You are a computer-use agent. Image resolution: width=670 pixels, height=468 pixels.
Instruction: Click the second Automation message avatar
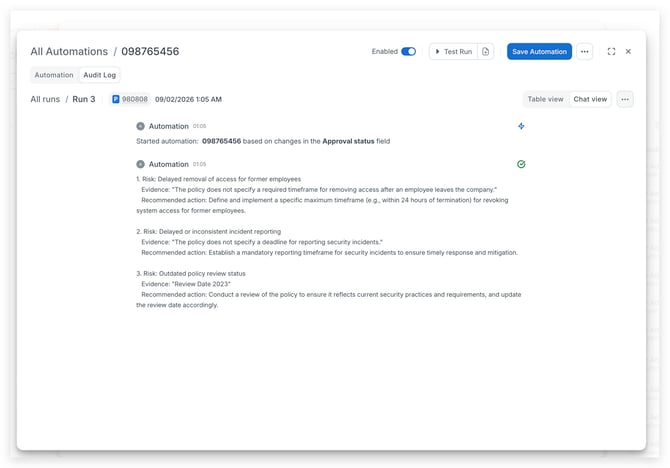pos(140,164)
